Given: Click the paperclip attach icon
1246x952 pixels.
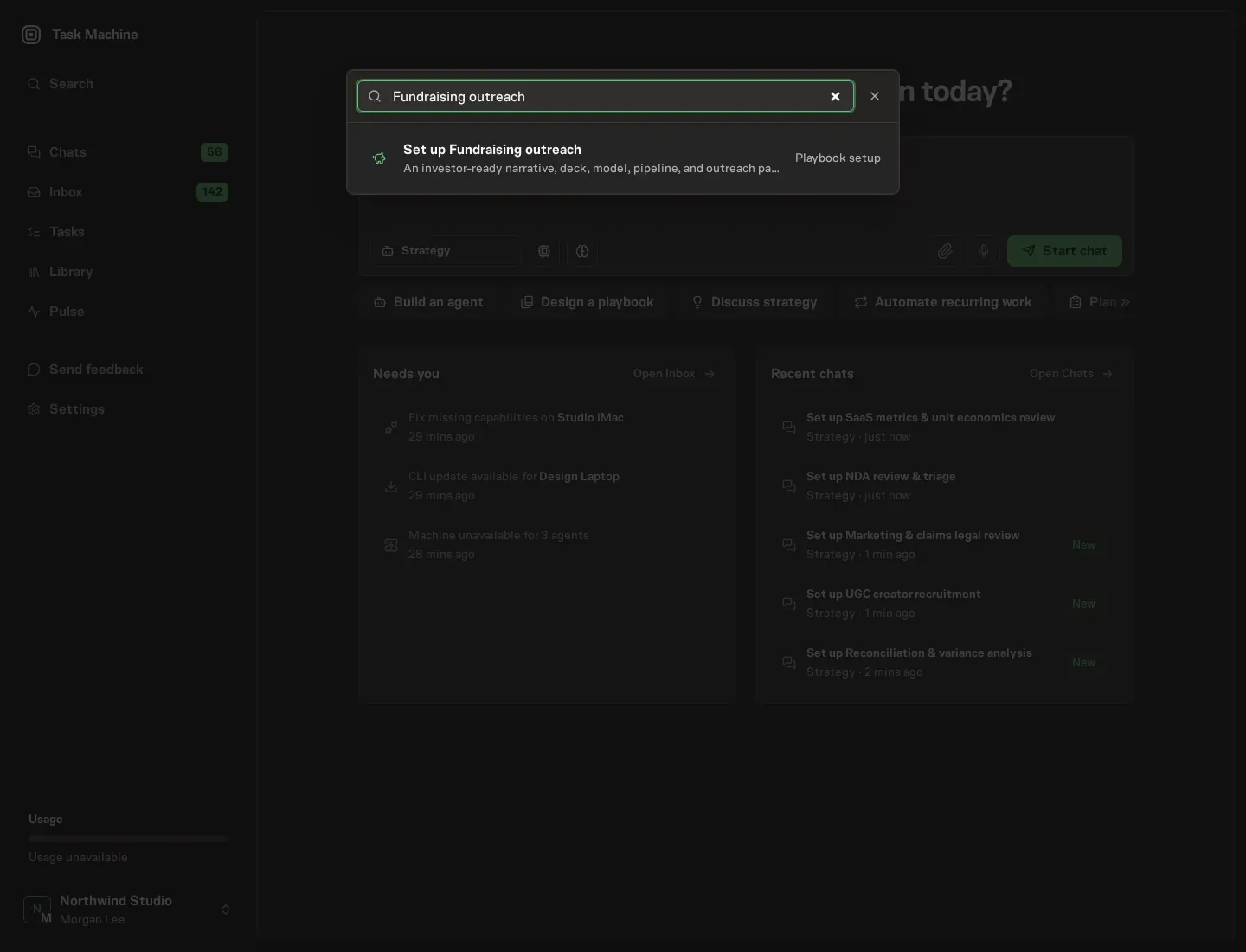Looking at the screenshot, I should (945, 251).
